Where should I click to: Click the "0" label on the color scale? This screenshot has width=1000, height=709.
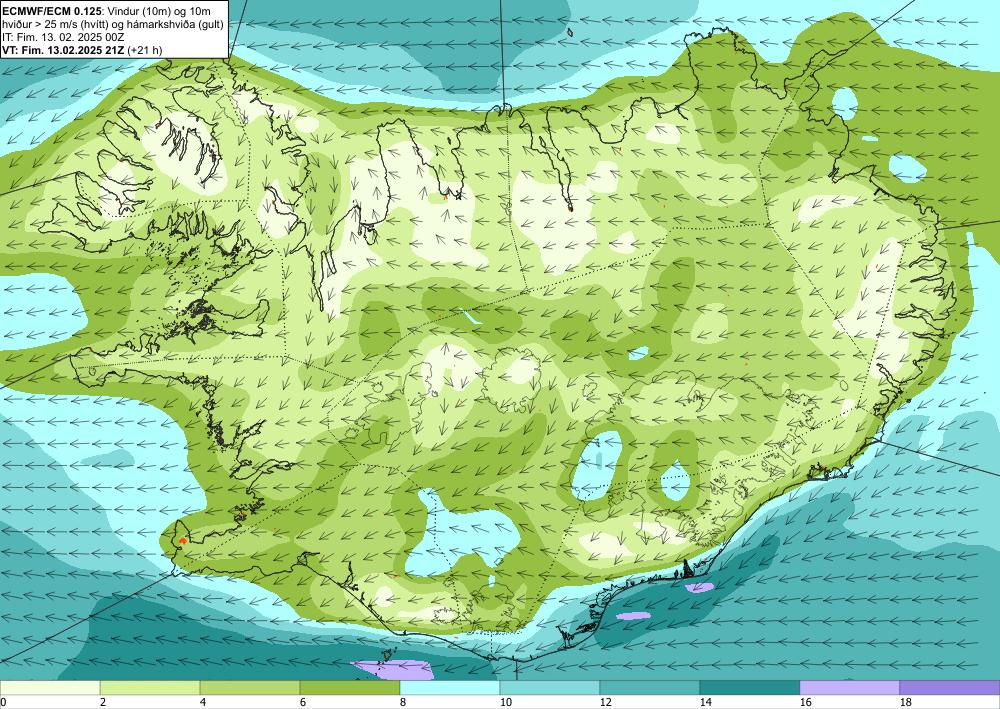tap(3, 703)
